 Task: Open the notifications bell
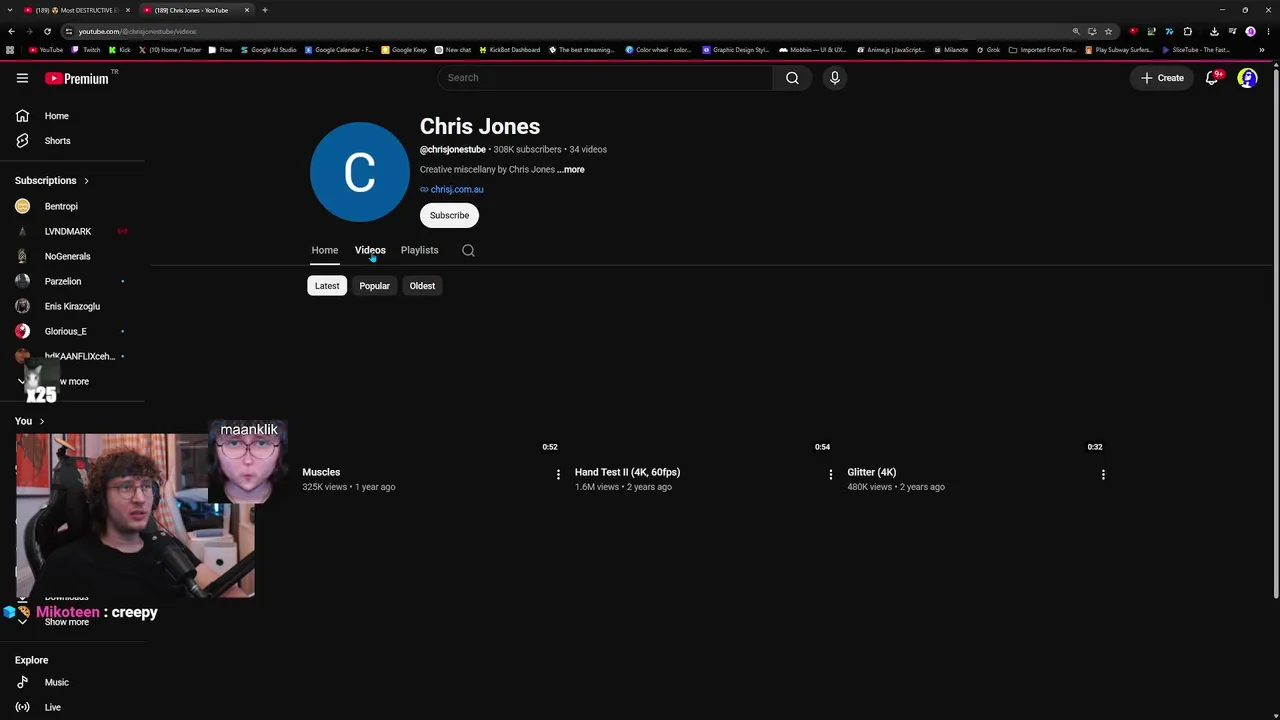click(x=1212, y=78)
